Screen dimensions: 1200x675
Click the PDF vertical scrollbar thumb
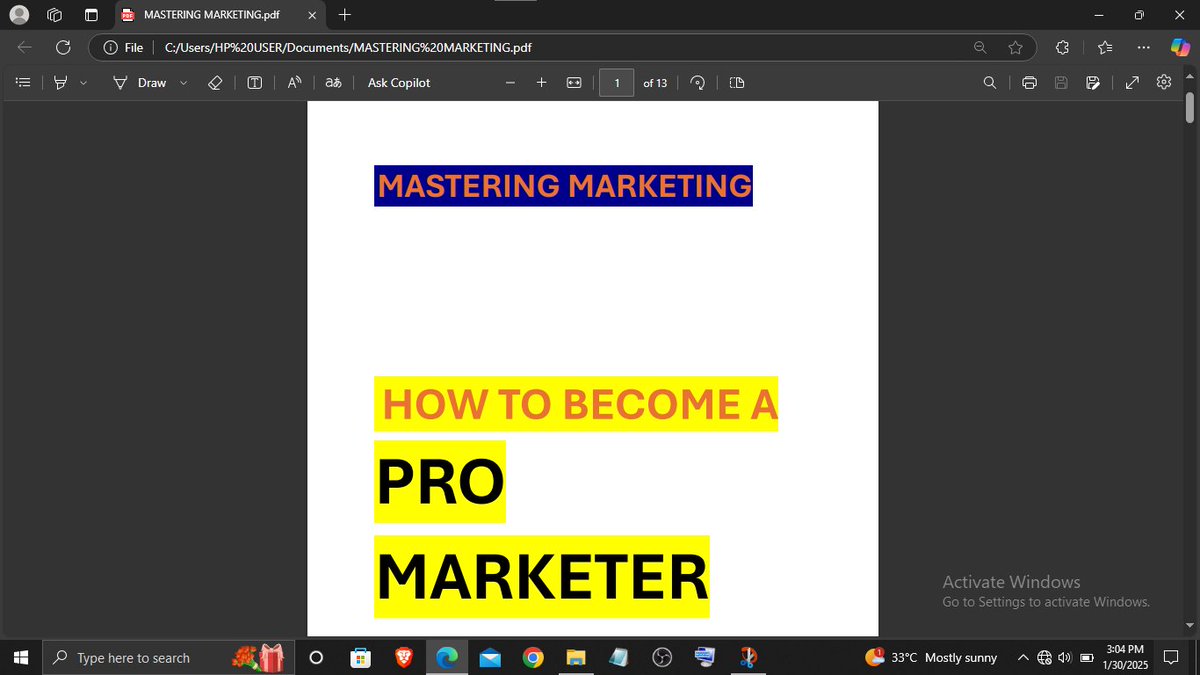pyautogui.click(x=1190, y=106)
